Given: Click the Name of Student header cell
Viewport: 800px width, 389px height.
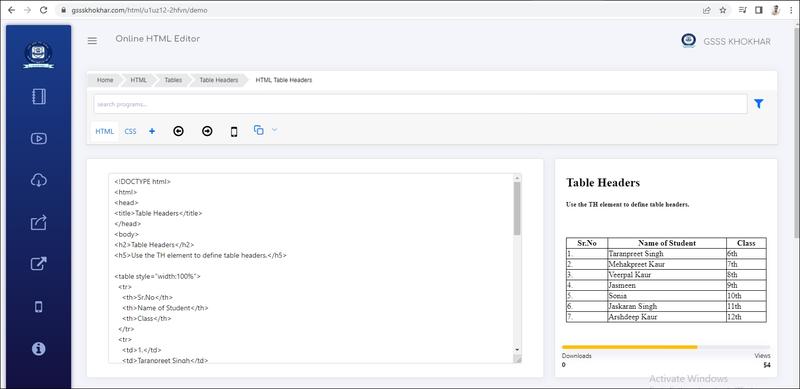Looking at the screenshot, I should click(667, 244).
